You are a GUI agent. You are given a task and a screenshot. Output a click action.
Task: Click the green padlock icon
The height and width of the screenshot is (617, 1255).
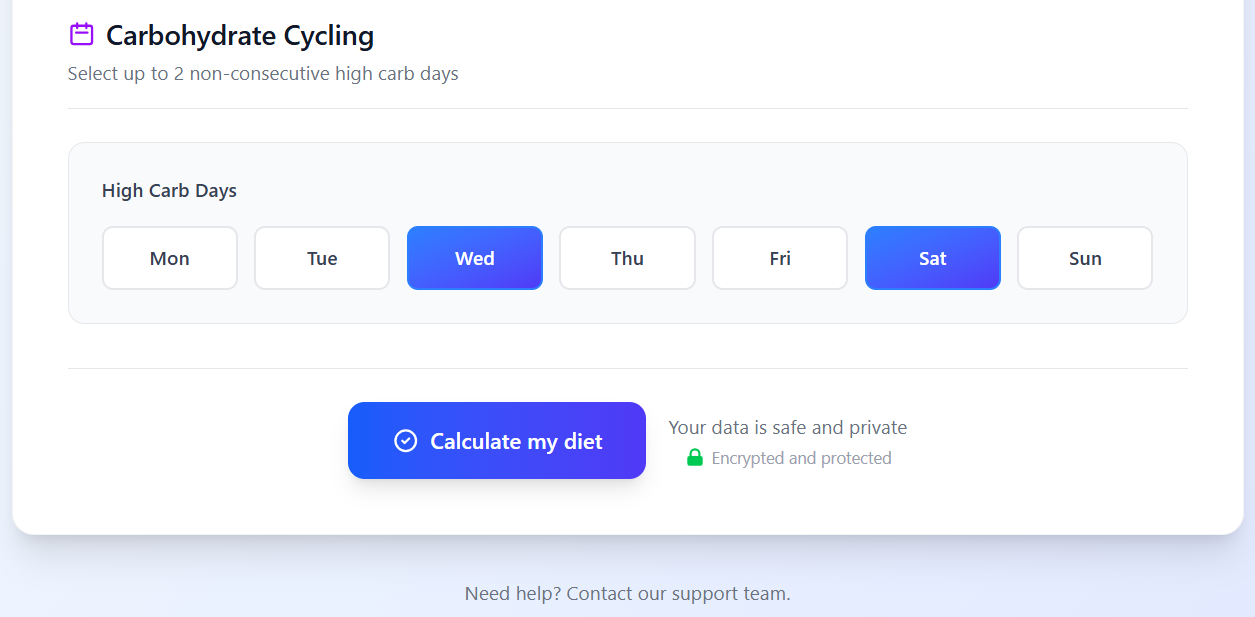pos(695,458)
